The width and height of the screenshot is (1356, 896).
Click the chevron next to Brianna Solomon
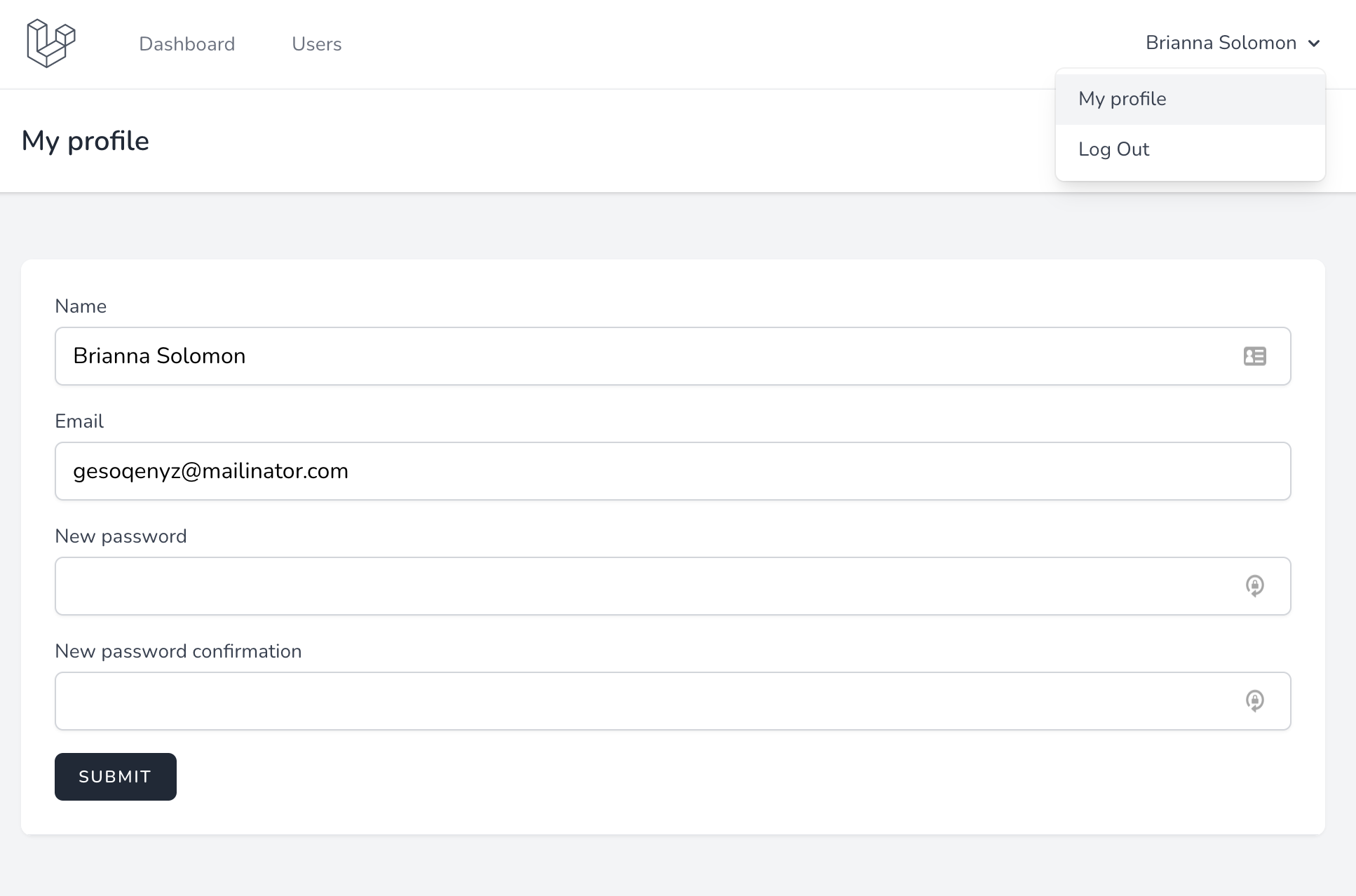pyautogui.click(x=1314, y=43)
